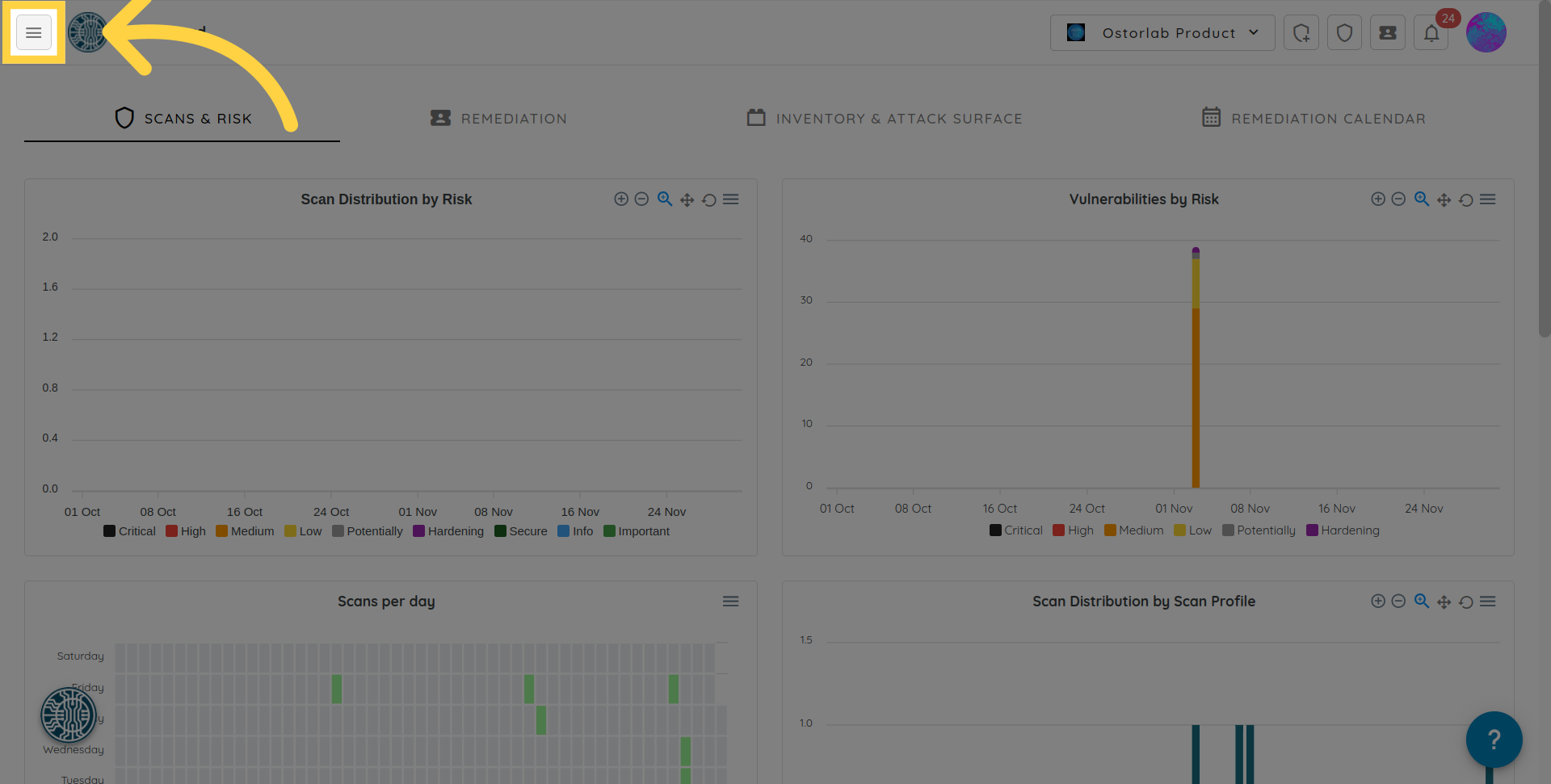Select panning tool on Vulnerabilities by Risk chart
The height and width of the screenshot is (784, 1551).
pyautogui.click(x=1444, y=199)
